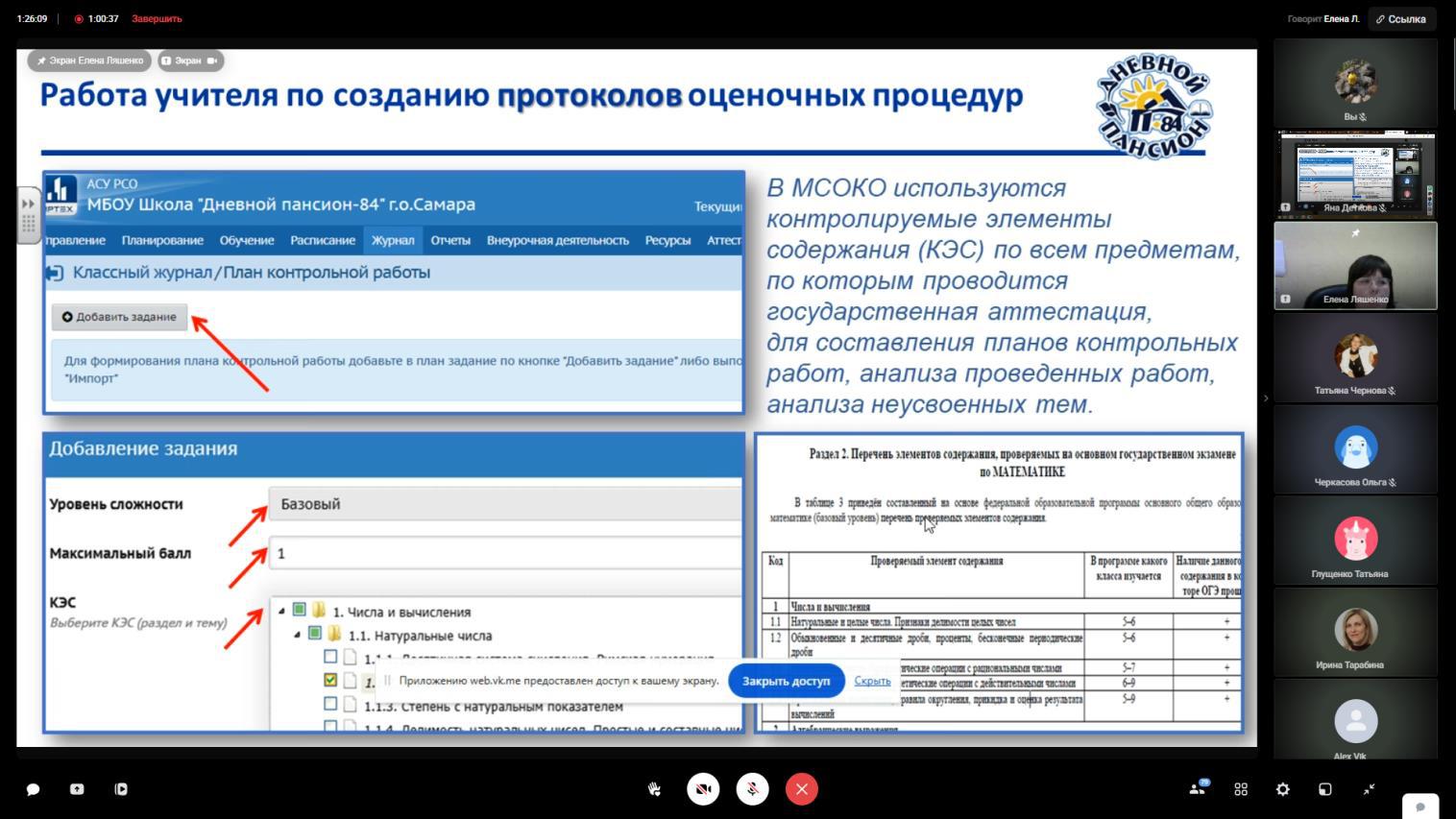
Task: Click the red recording indicator icon
Action: pos(79,18)
